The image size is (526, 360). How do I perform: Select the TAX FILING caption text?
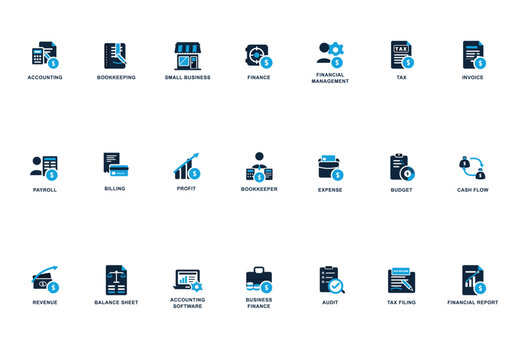tap(401, 302)
